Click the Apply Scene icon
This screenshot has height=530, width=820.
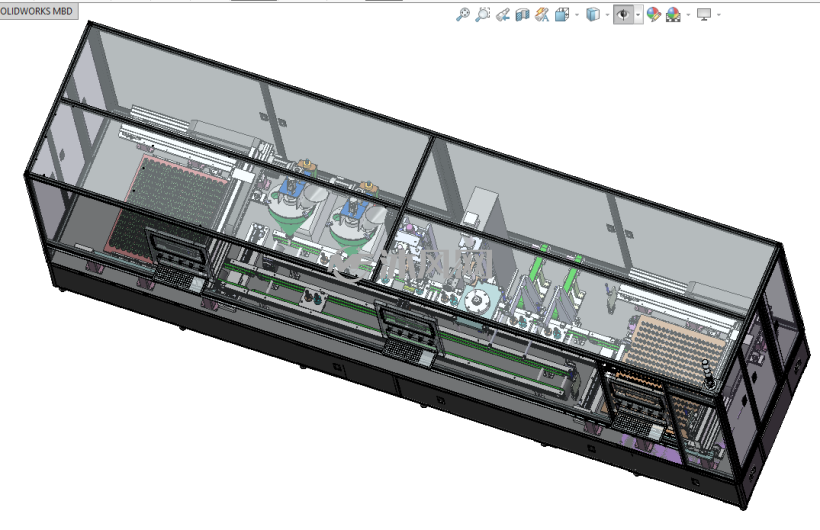tap(673, 15)
